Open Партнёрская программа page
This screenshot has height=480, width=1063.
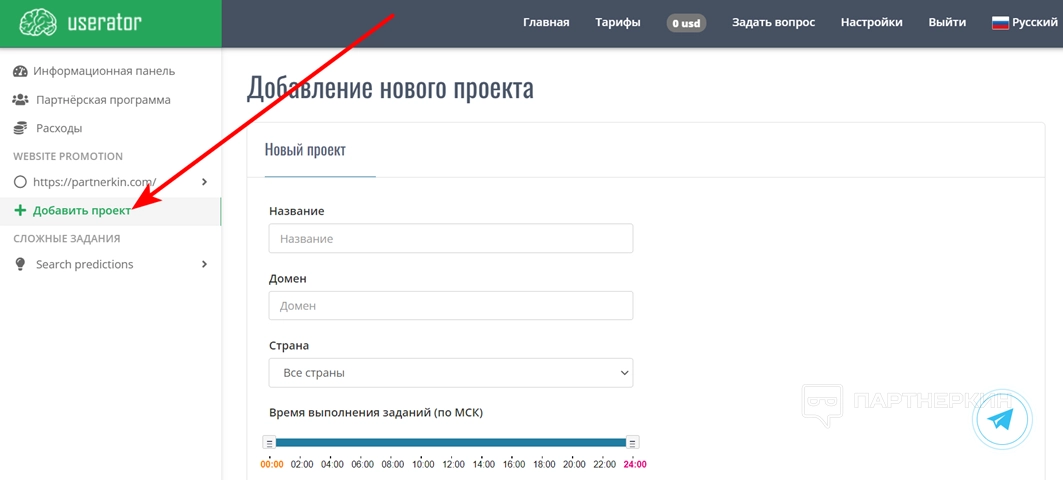[103, 100]
